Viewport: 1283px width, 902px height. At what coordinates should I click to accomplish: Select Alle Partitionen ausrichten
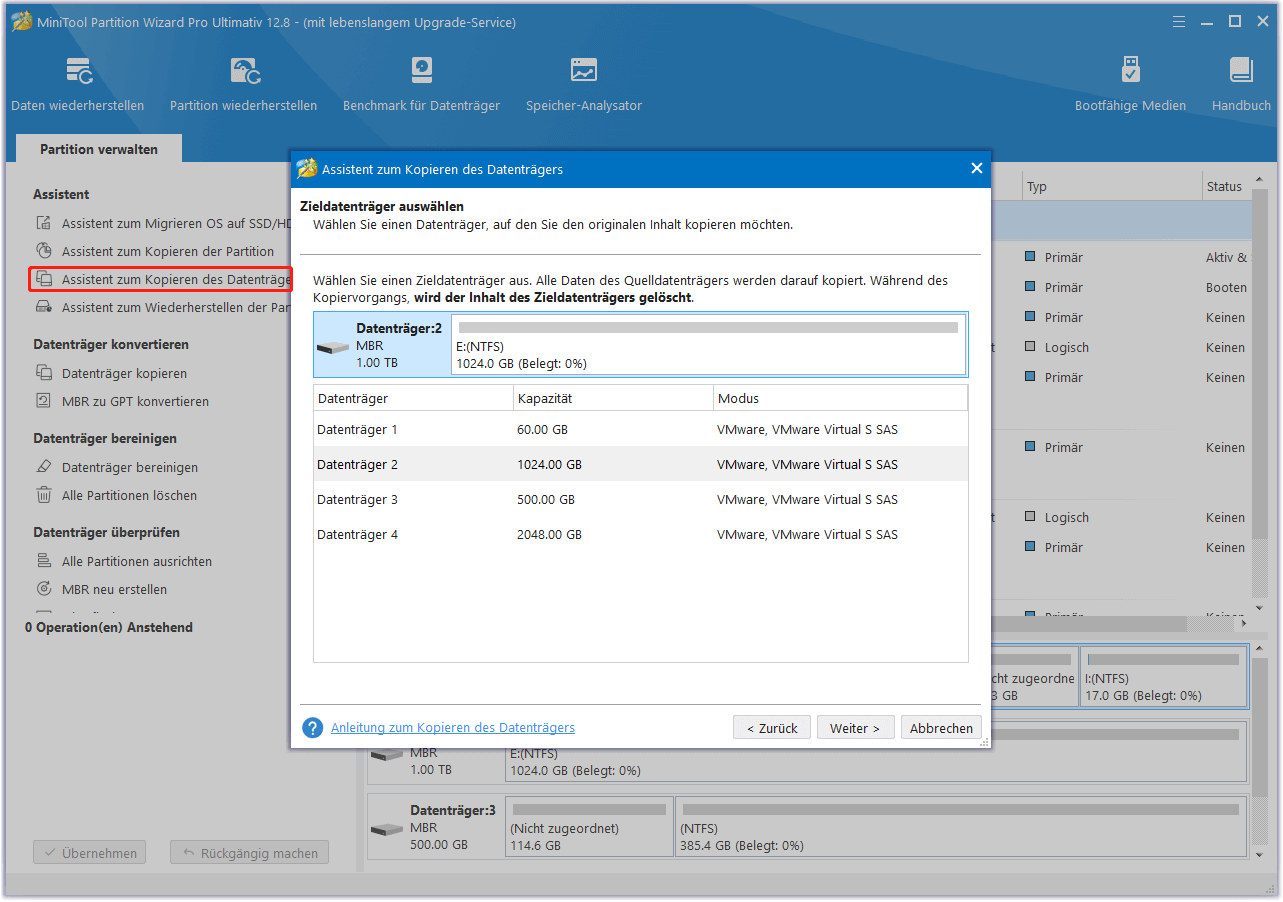click(124, 561)
